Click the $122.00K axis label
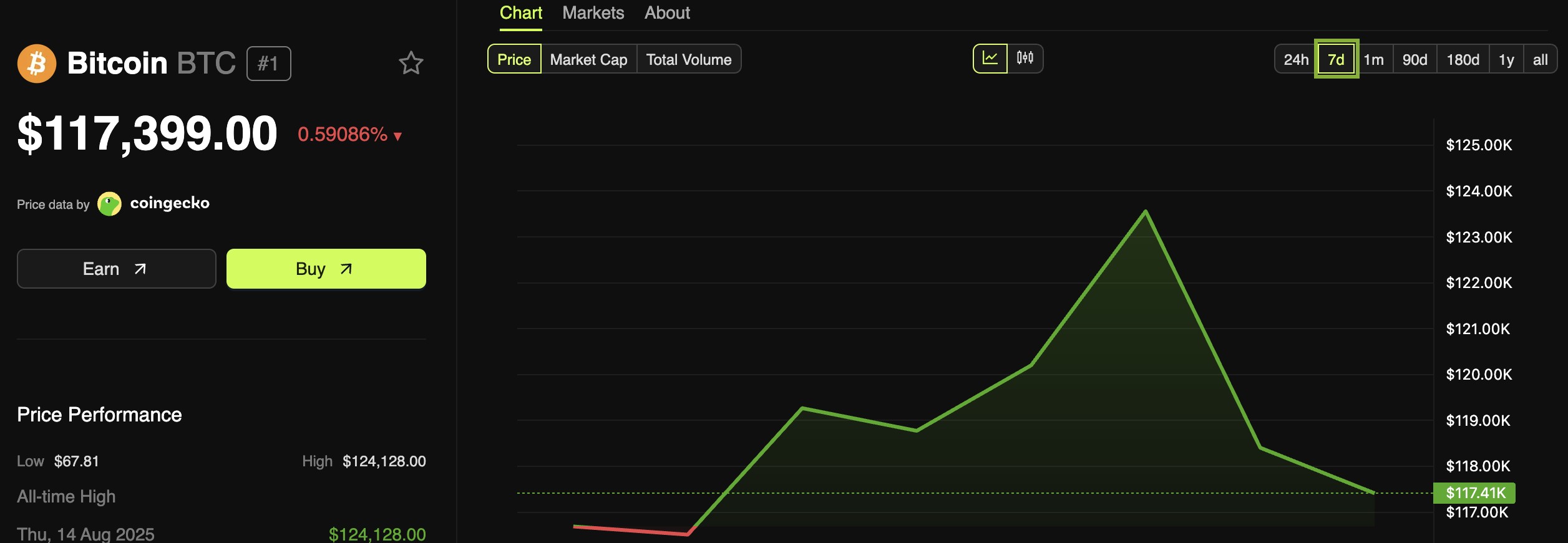 (1479, 283)
